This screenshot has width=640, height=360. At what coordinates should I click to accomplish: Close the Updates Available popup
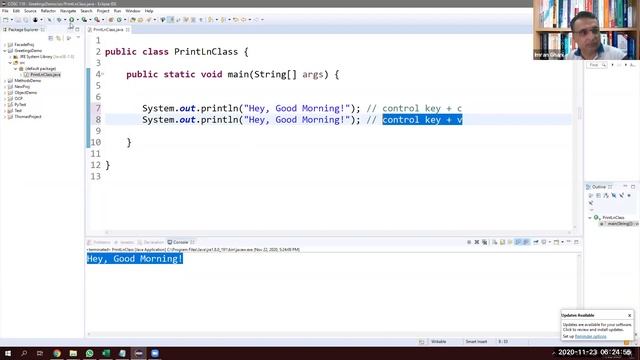pyautogui.click(x=629, y=315)
